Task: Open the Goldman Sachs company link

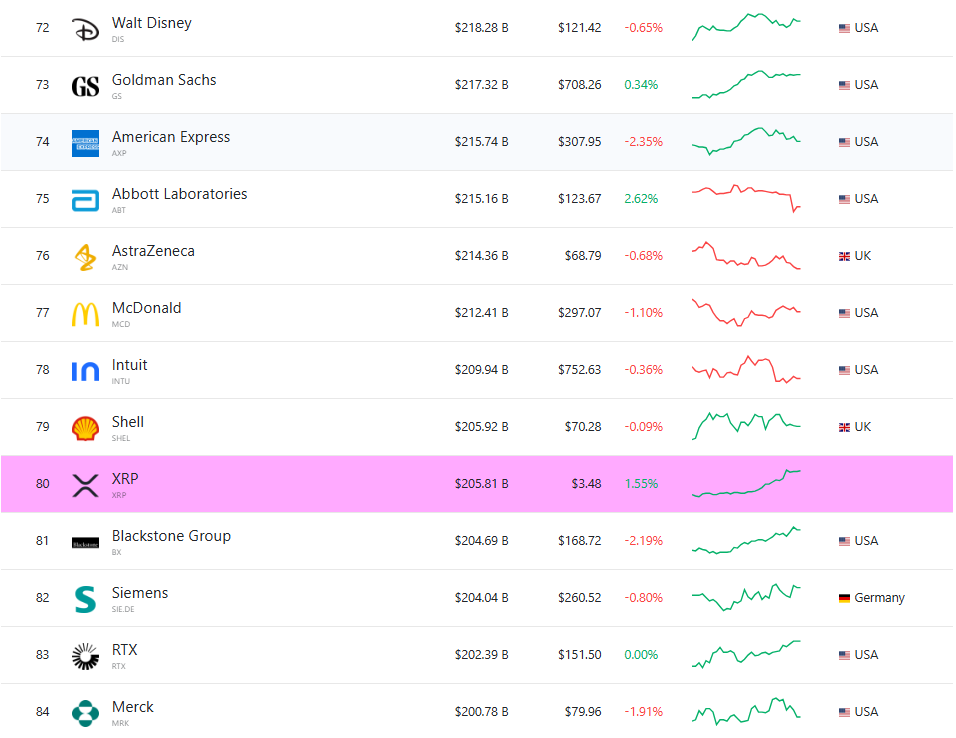Action: click(164, 80)
